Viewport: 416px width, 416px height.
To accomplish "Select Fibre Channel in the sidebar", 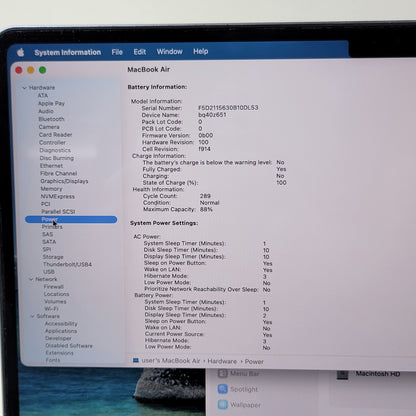I will (x=59, y=173).
